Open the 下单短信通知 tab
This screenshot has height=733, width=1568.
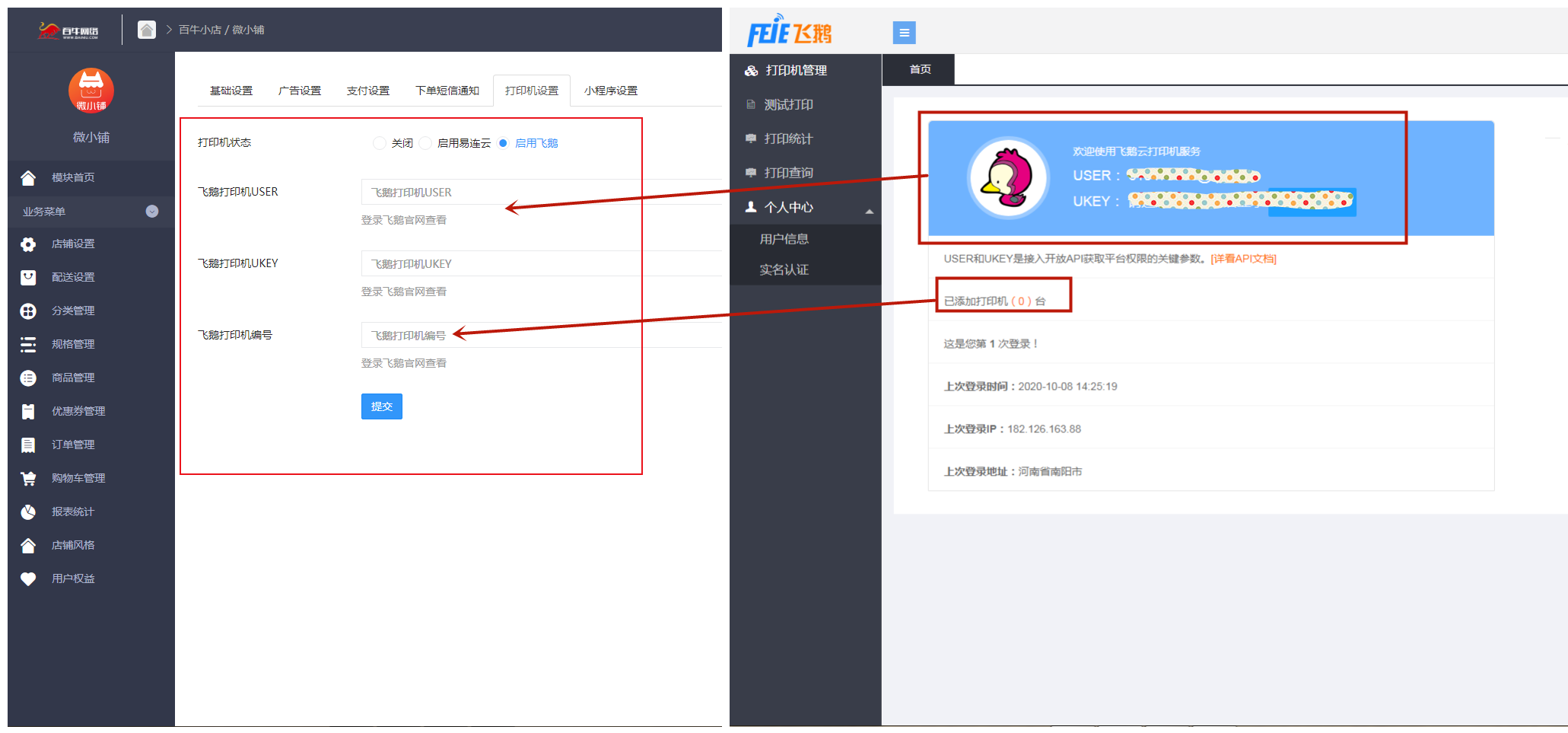pyautogui.click(x=447, y=91)
